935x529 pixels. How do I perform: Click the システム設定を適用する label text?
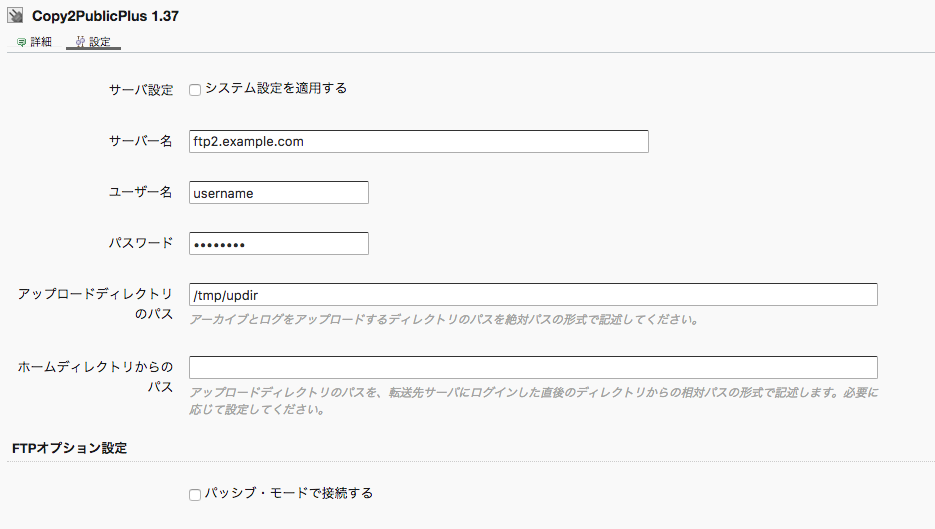click(275, 88)
